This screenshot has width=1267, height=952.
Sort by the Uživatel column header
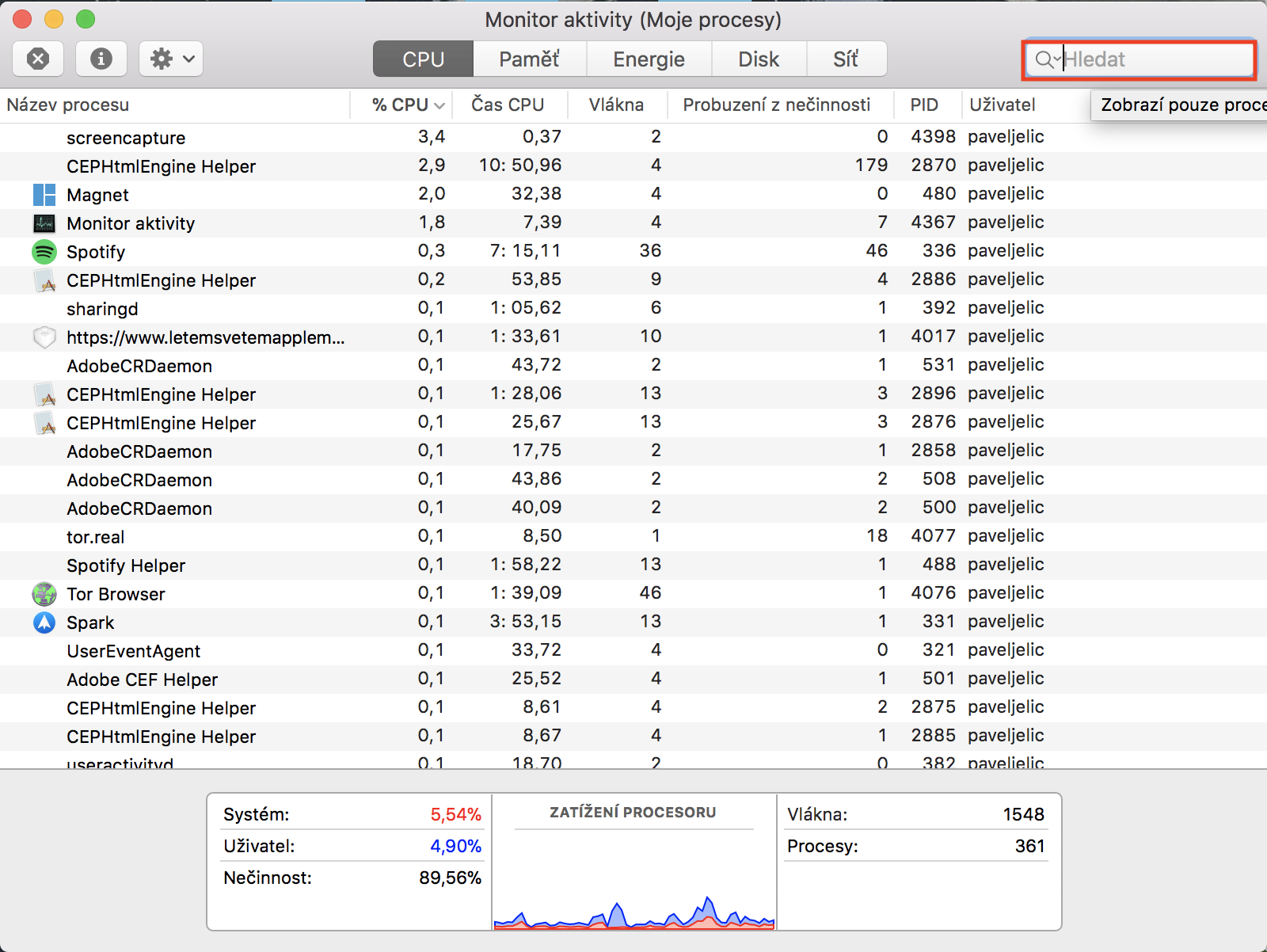point(1003,105)
